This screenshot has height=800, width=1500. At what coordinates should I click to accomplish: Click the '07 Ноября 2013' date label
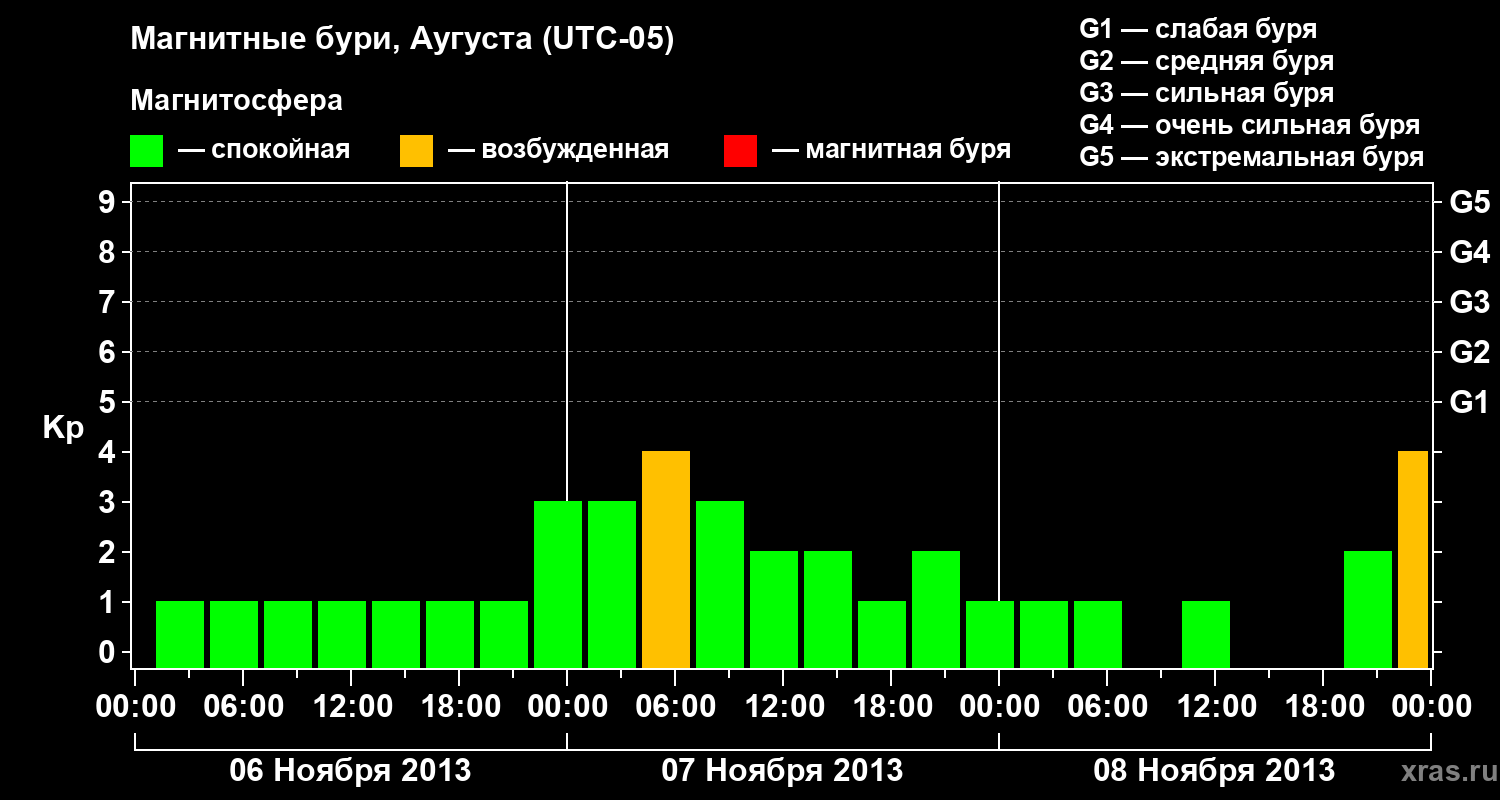pos(782,770)
